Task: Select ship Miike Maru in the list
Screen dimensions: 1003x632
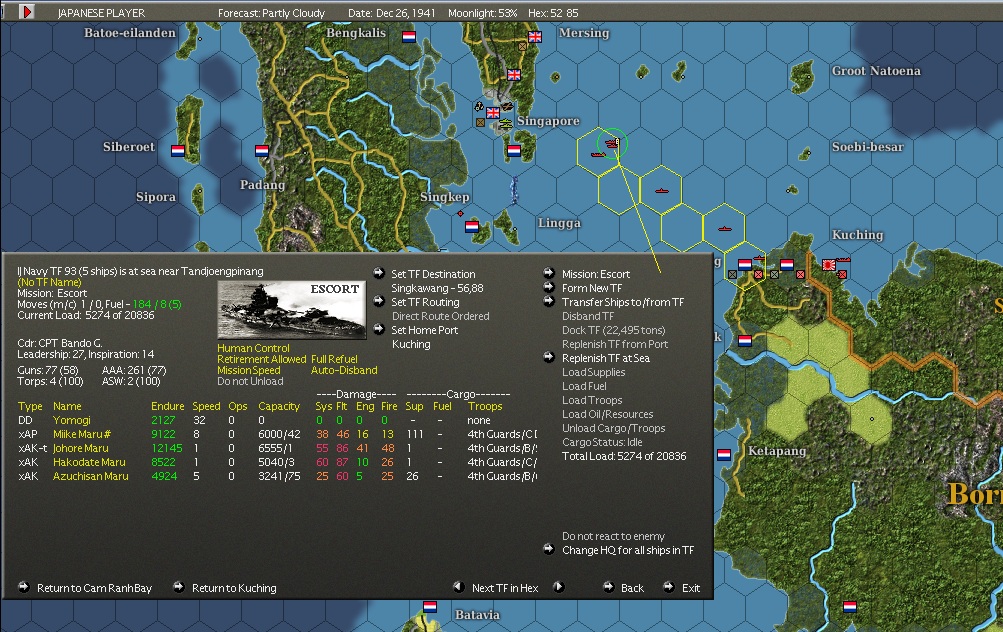Action: tap(82, 434)
